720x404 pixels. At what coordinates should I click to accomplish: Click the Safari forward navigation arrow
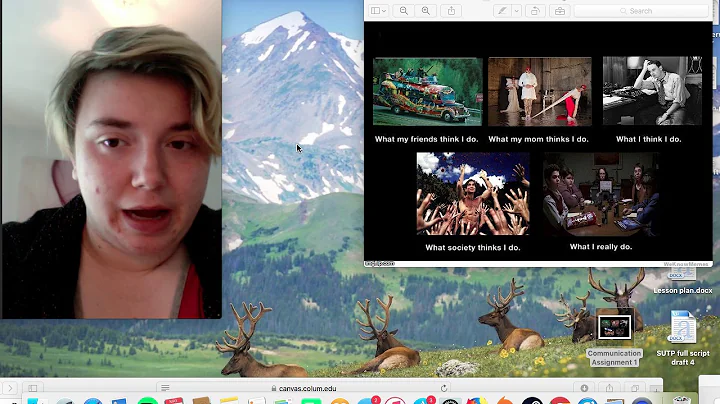10,388
